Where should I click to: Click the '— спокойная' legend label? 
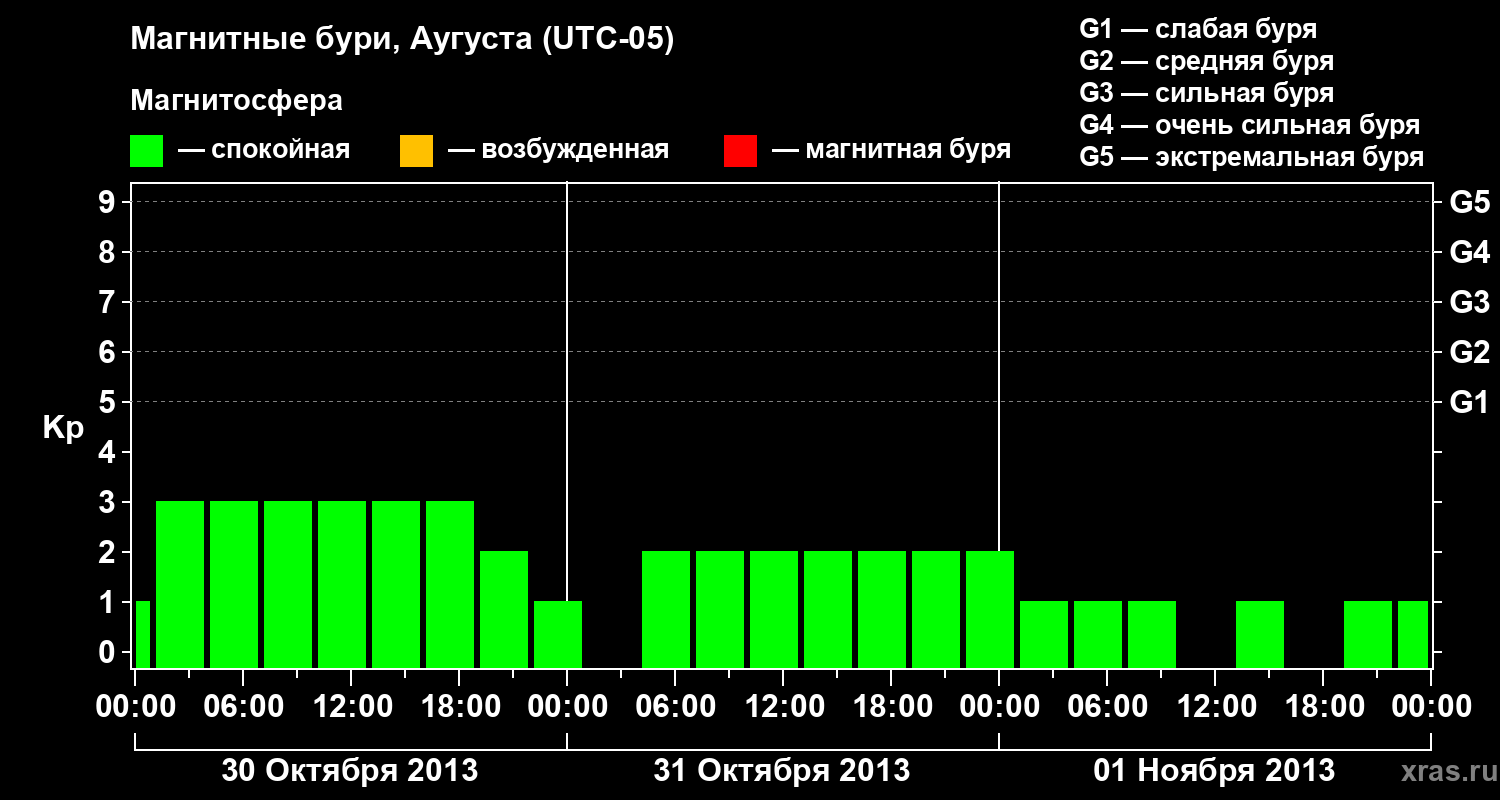pyautogui.click(x=264, y=150)
